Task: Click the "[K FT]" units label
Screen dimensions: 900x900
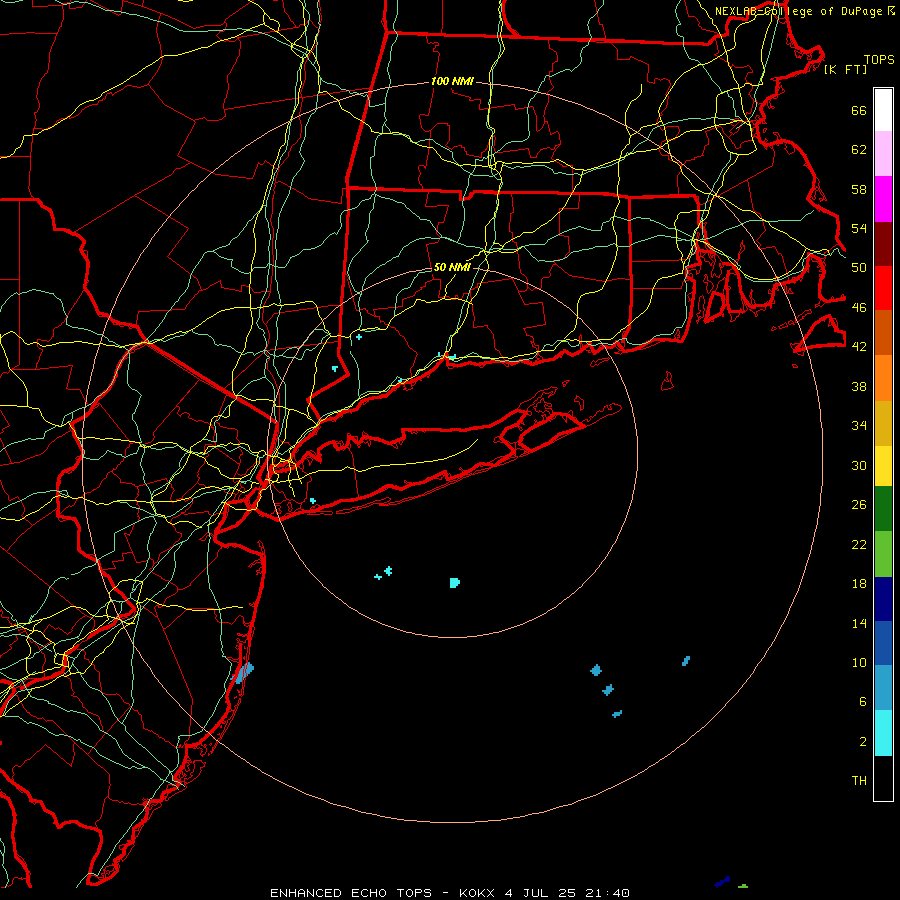Action: [x=845, y=69]
